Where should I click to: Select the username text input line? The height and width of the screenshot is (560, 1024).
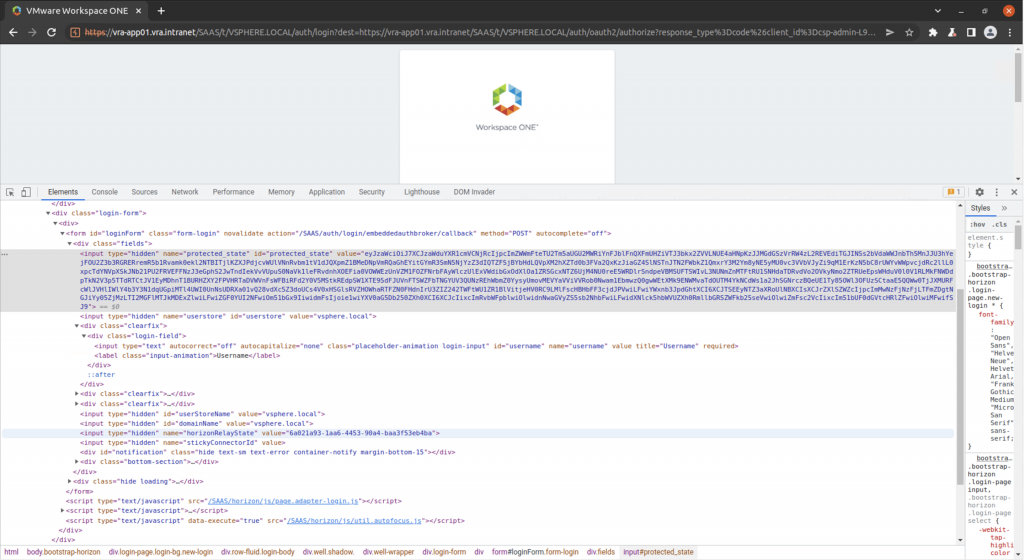pos(416,346)
